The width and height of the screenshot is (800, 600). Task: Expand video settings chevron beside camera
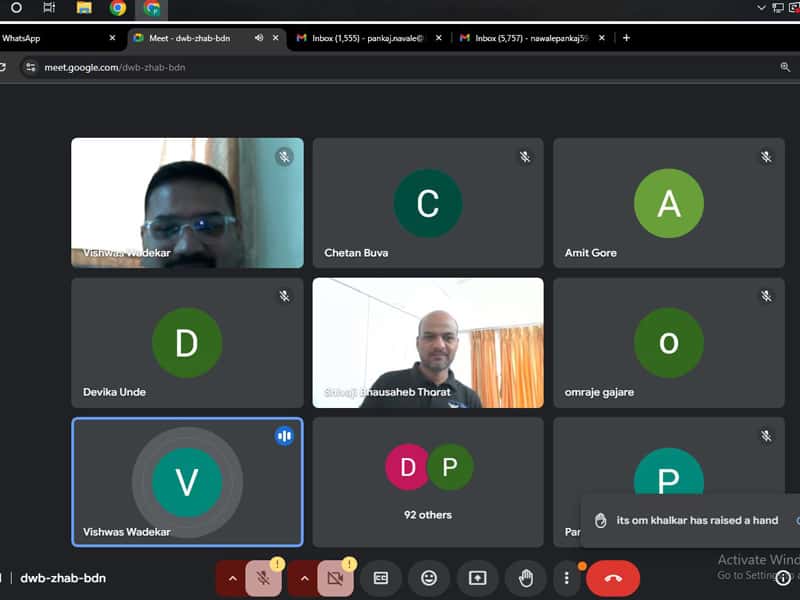[304, 578]
